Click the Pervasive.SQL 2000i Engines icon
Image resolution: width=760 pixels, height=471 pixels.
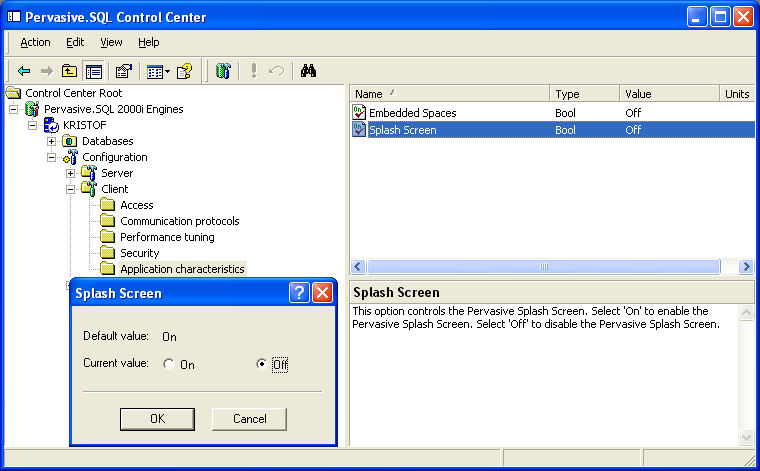pos(32,109)
